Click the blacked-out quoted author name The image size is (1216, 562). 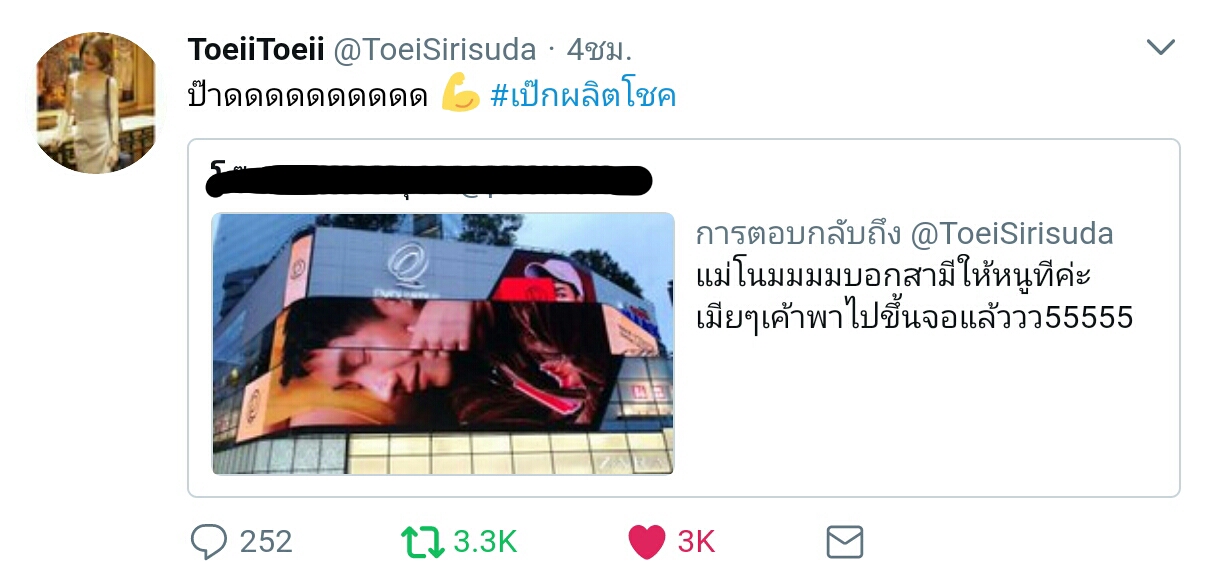(429, 178)
